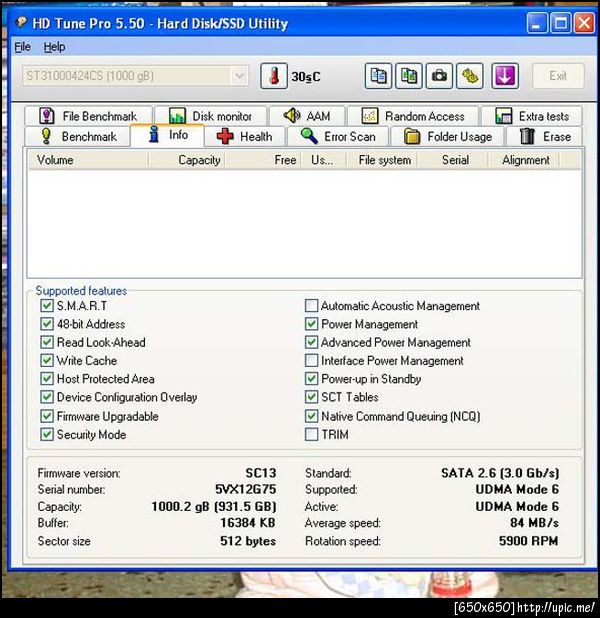
Task: Click the purple down-arrow icon
Action: pyautogui.click(x=505, y=76)
